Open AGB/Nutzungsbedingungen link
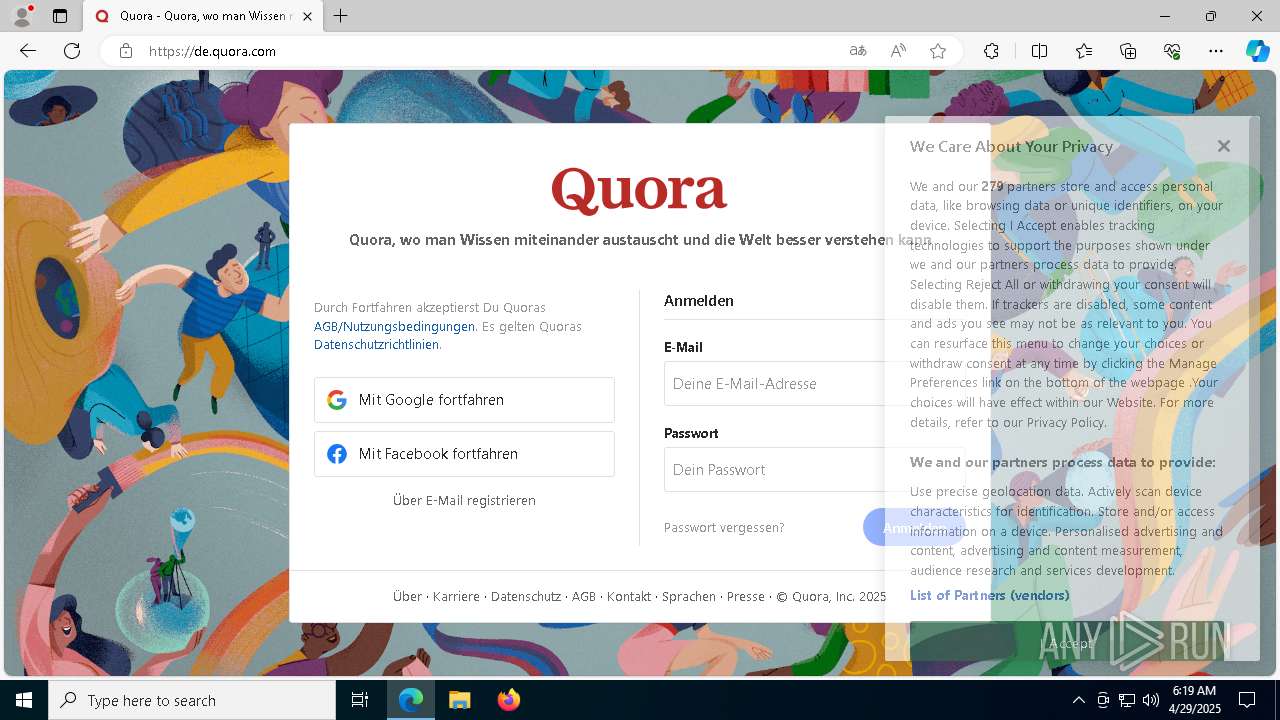The image size is (1280, 720). 394,326
